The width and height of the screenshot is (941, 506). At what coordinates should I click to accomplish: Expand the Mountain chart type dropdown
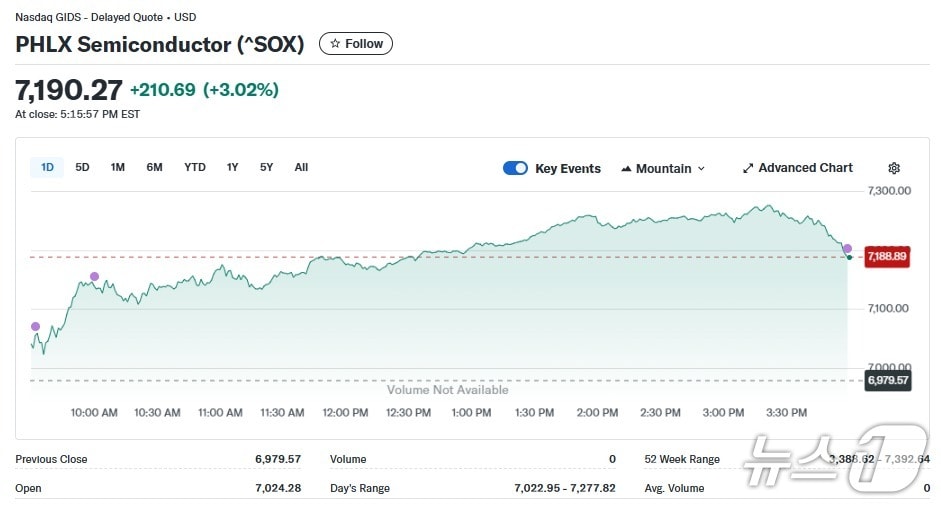663,168
